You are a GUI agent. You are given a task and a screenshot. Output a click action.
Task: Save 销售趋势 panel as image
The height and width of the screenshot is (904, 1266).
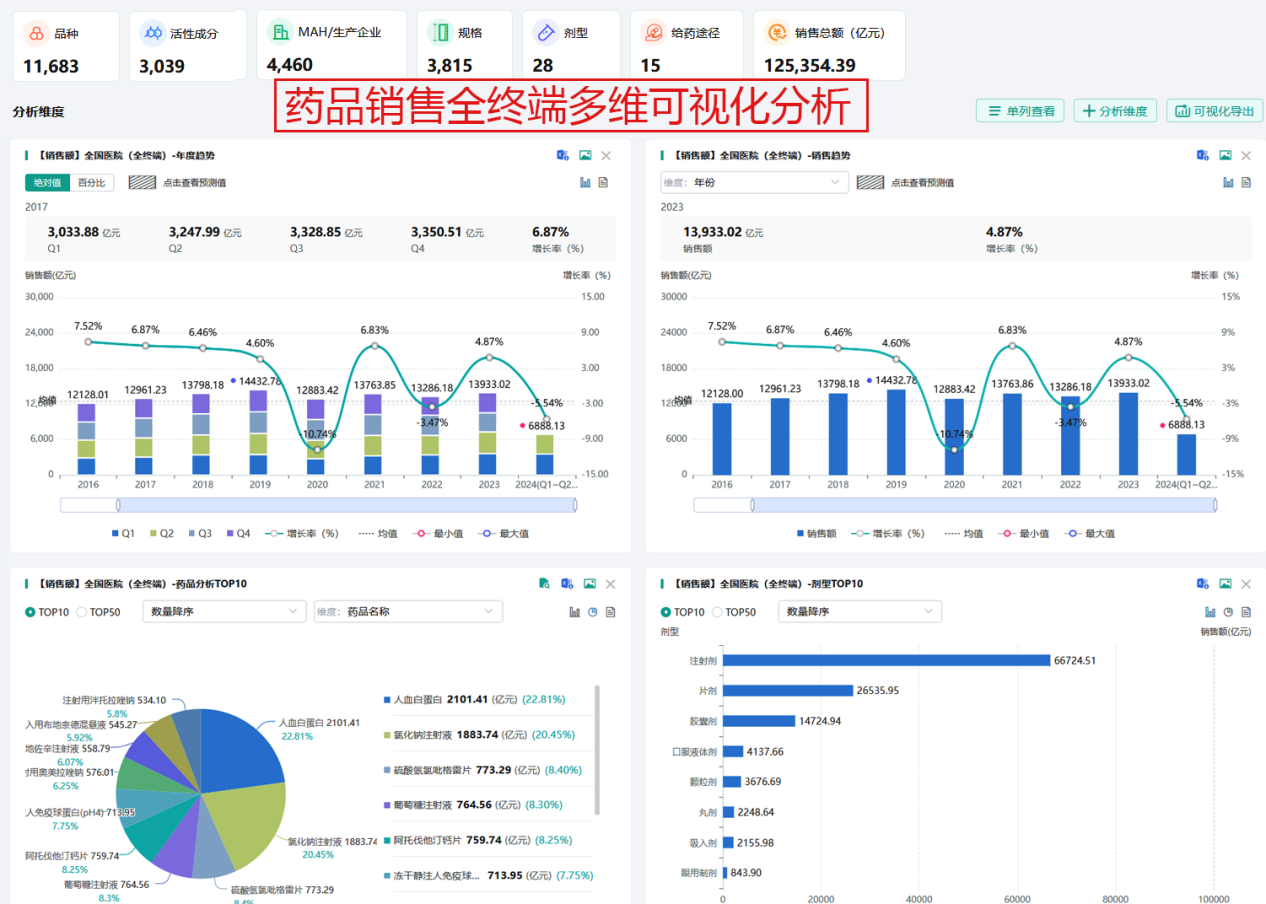(1226, 155)
